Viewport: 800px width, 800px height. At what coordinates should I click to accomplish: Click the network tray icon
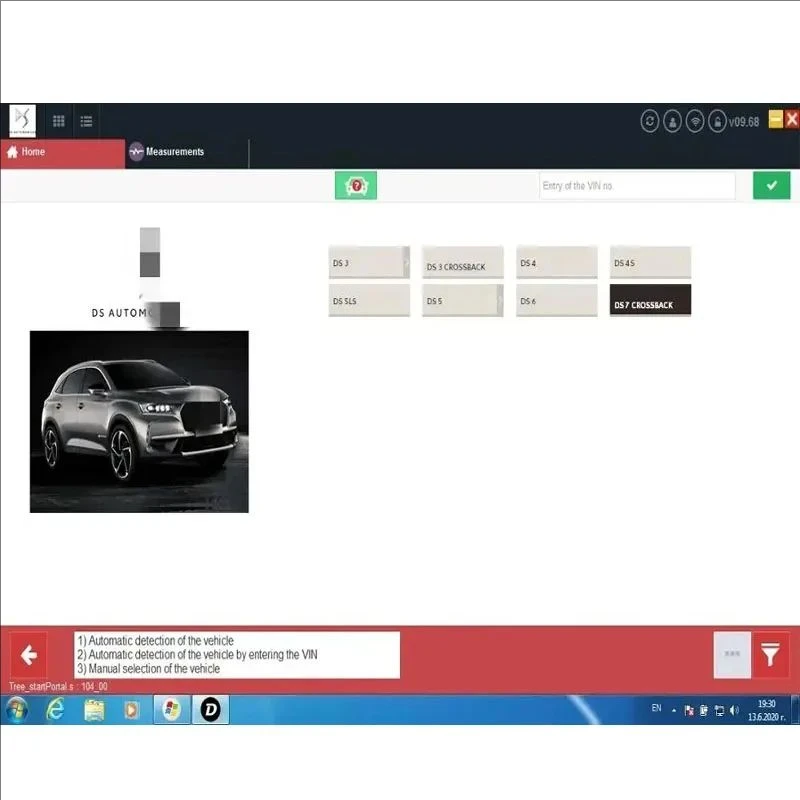(x=719, y=710)
